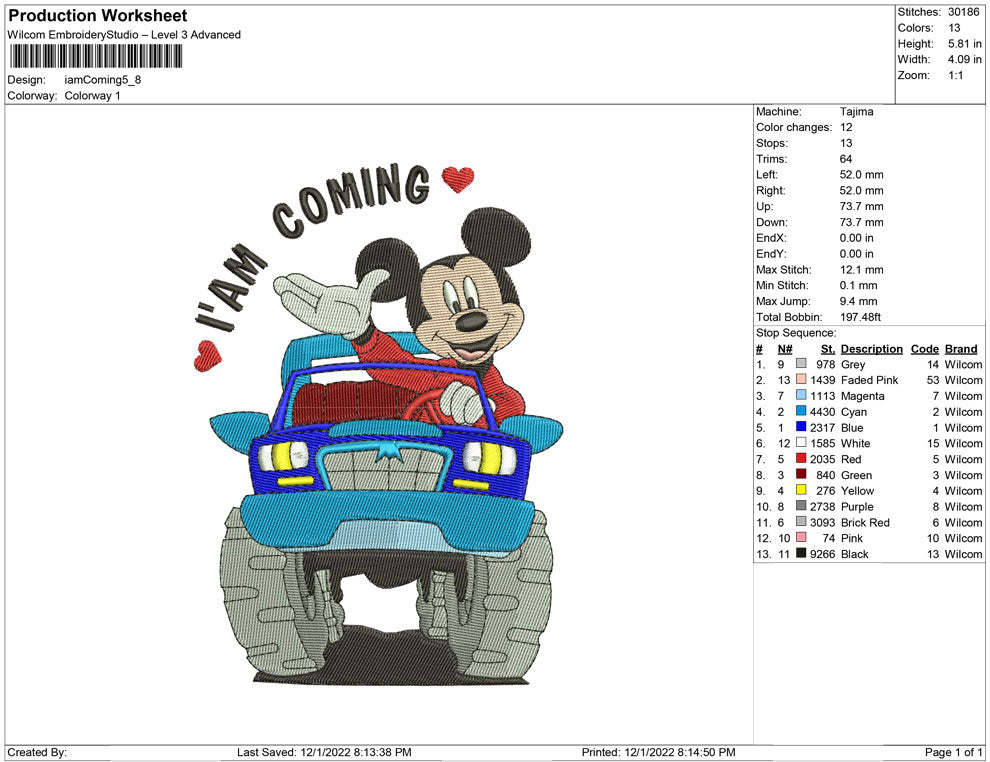Click the Code column header
This screenshot has height=762, width=990.
924,349
